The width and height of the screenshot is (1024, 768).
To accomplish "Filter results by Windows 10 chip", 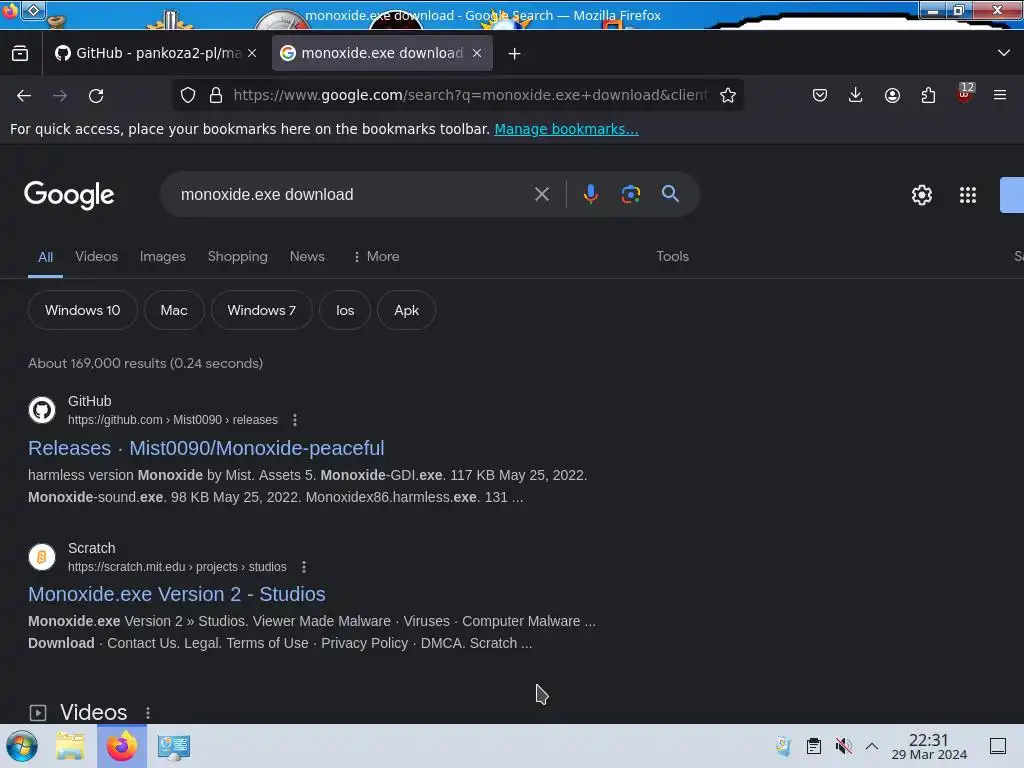I will [83, 310].
